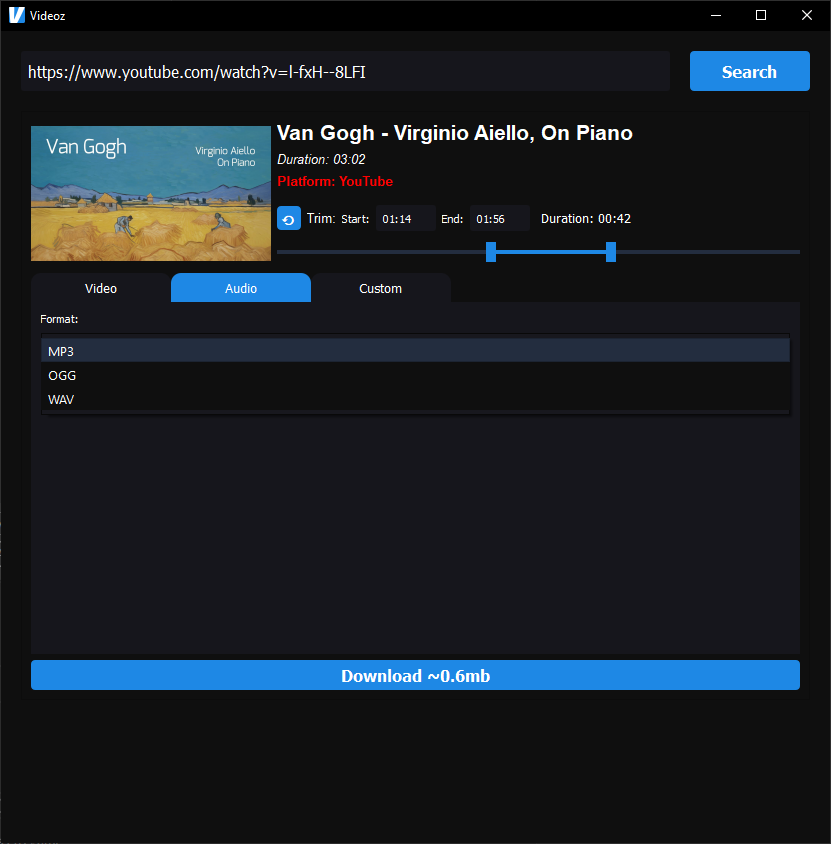Click the Duration: 03:02 text
Image resolution: width=831 pixels, height=844 pixels.
[x=321, y=159]
